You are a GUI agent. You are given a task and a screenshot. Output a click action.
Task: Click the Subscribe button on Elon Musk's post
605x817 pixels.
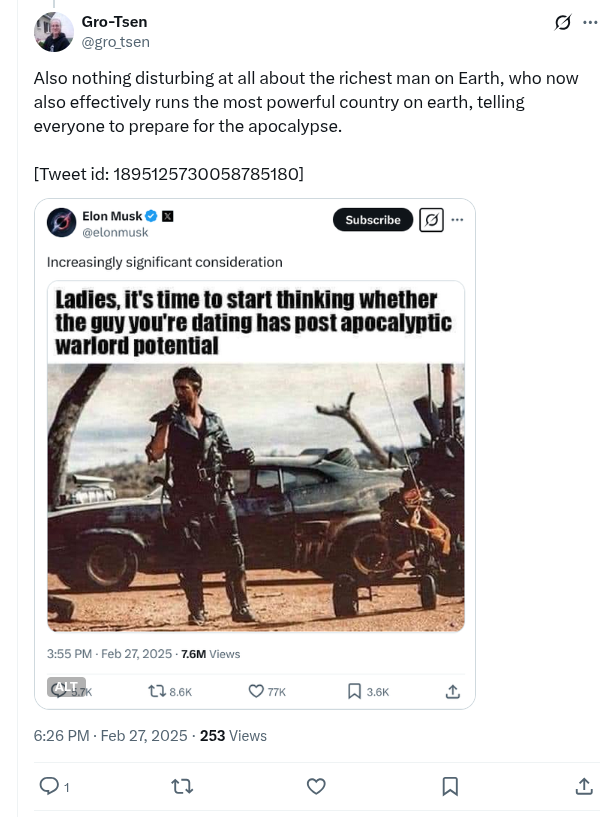pos(373,220)
